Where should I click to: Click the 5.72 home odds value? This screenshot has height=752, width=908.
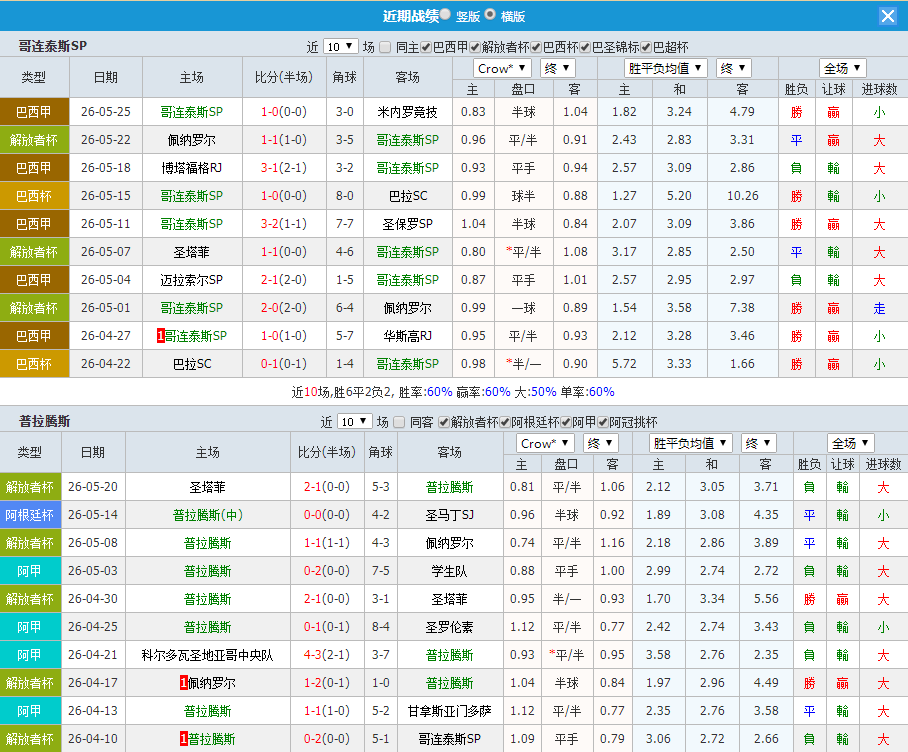(624, 364)
